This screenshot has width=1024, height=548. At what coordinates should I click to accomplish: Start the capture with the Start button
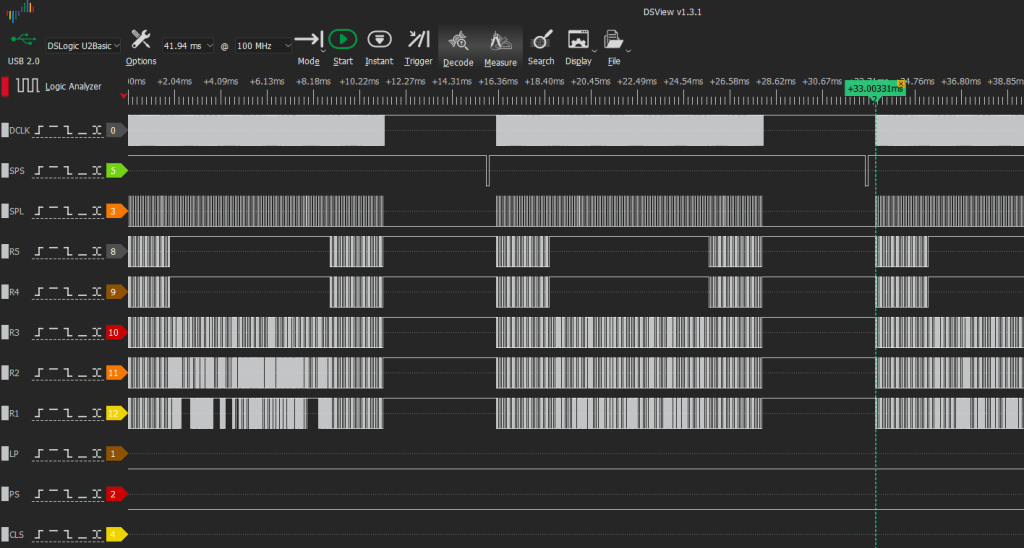[343, 40]
